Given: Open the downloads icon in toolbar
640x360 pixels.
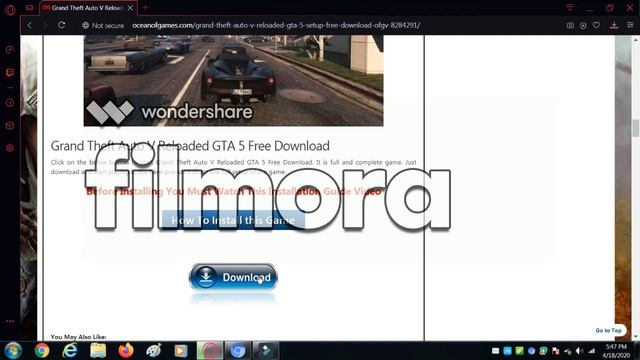Looking at the screenshot, I should pos(614,25).
